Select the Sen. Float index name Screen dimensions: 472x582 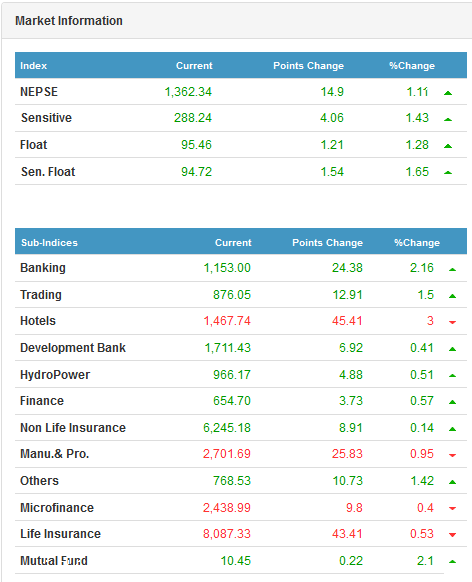(x=48, y=172)
